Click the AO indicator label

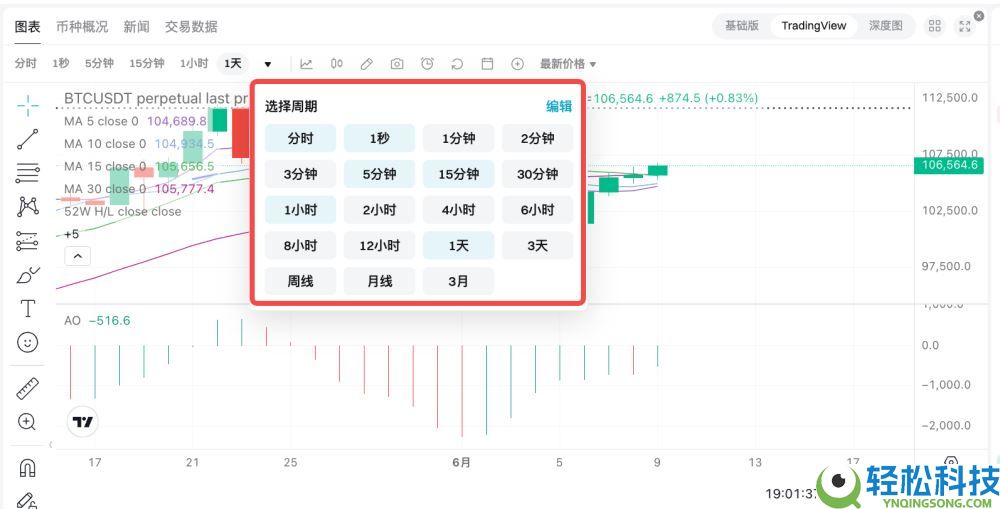pyautogui.click(x=72, y=321)
